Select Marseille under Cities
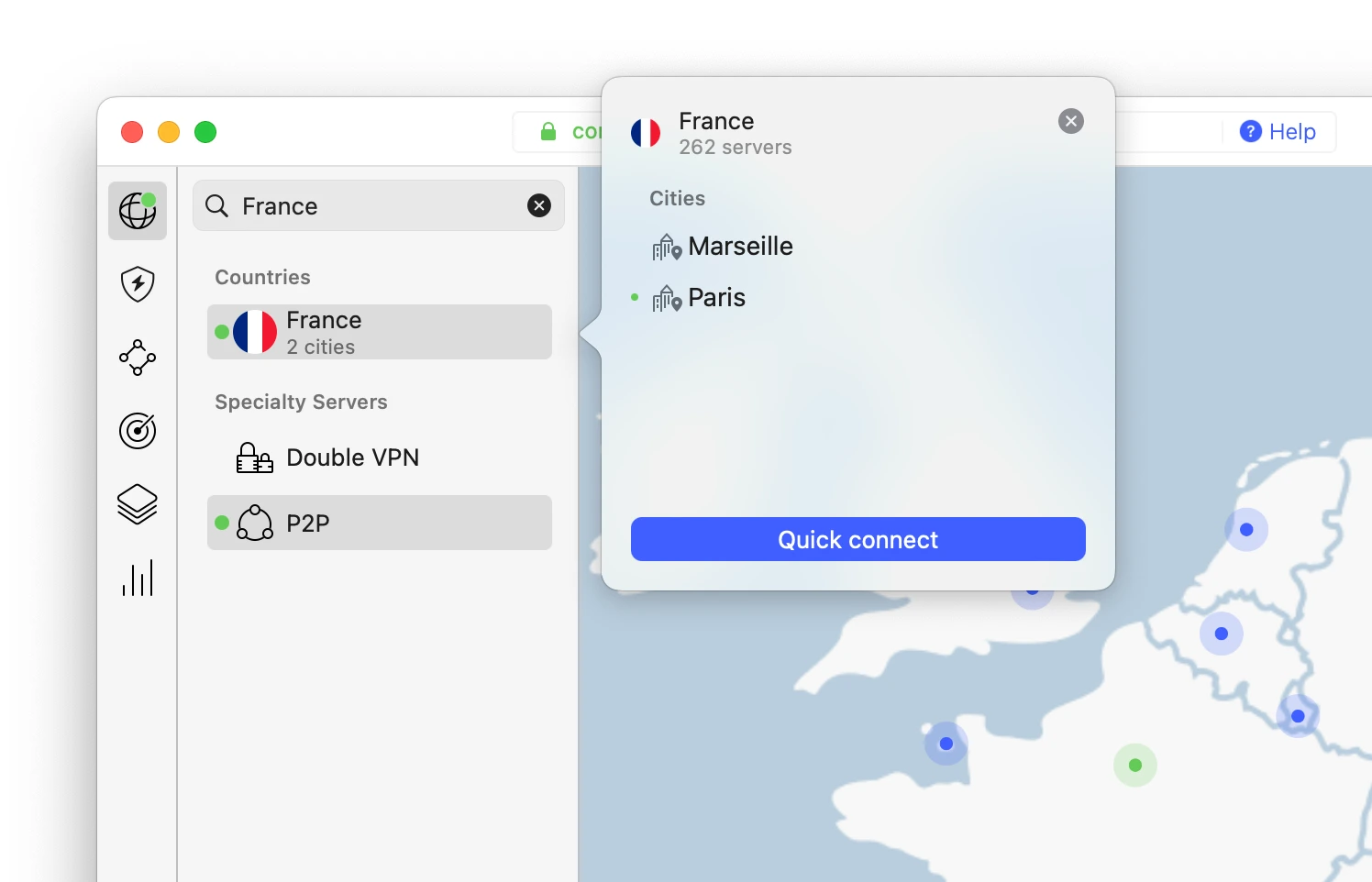1372x882 pixels. click(x=740, y=246)
